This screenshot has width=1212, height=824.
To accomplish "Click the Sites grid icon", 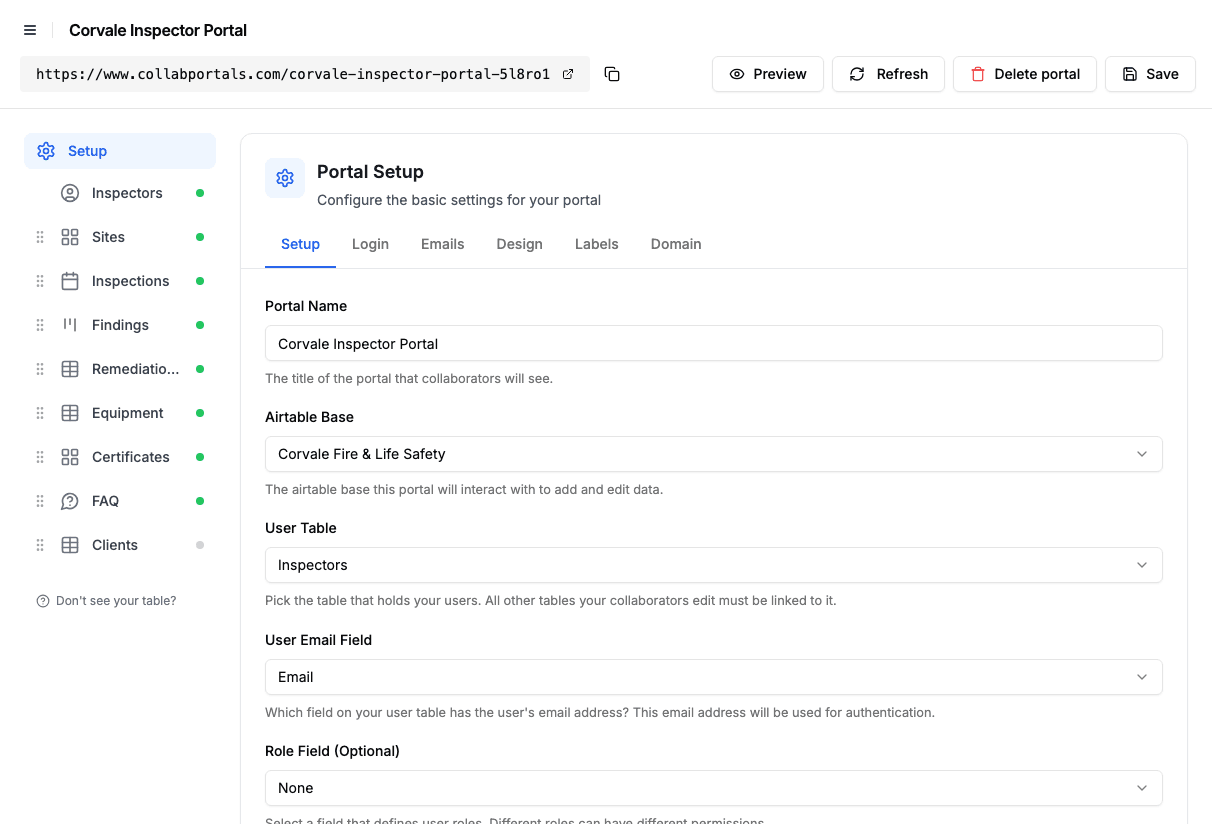I will (70, 237).
